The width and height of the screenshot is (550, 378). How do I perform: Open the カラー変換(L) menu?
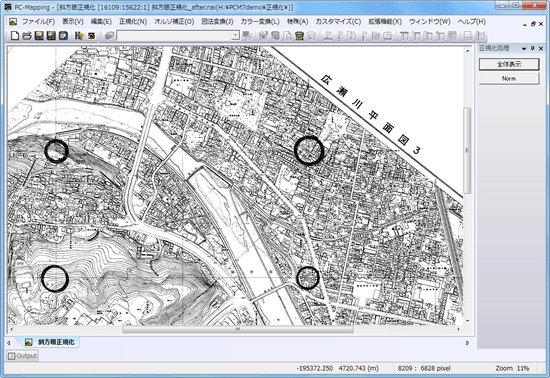260,22
